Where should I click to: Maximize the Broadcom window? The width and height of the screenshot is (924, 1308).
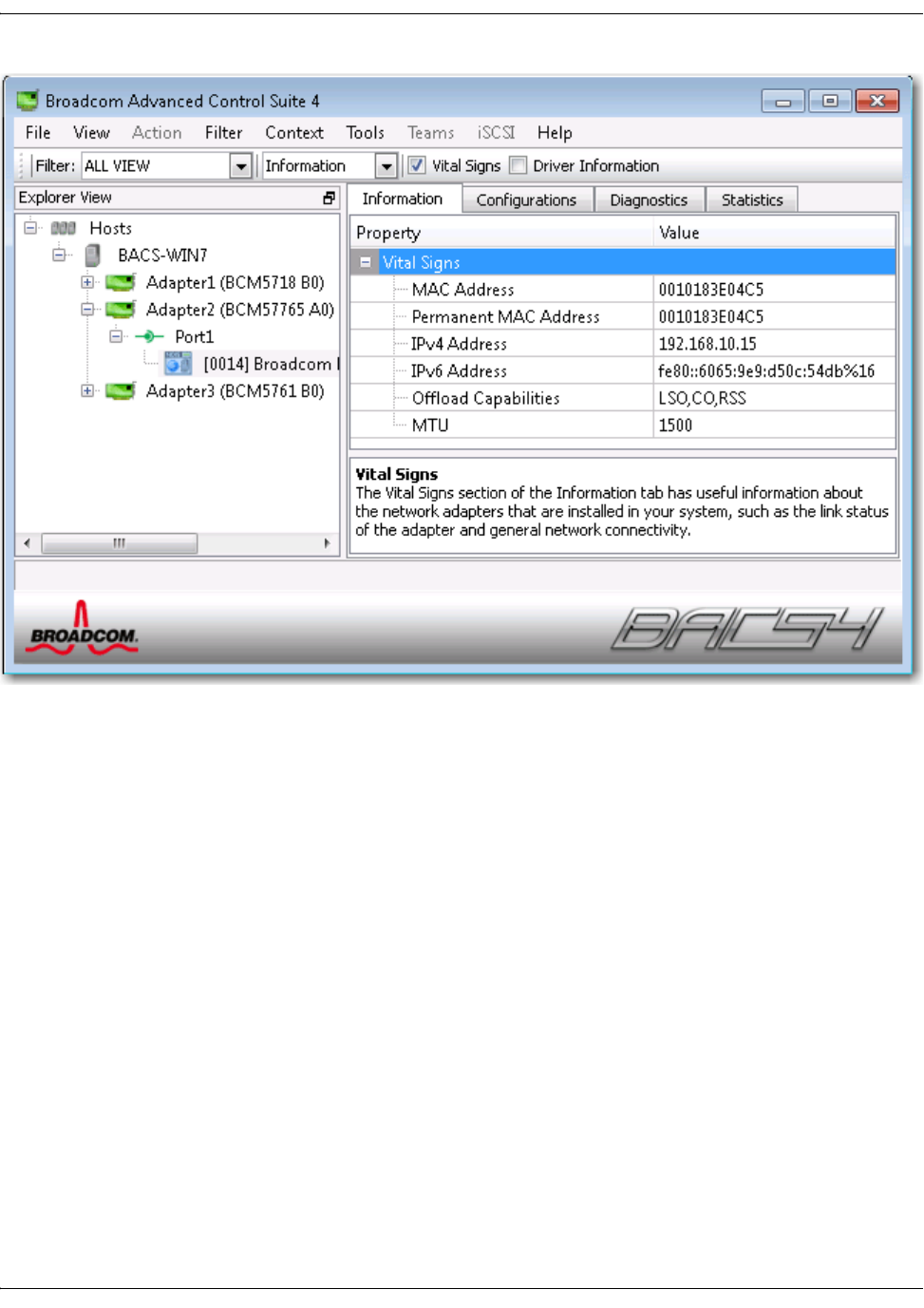pos(830,101)
